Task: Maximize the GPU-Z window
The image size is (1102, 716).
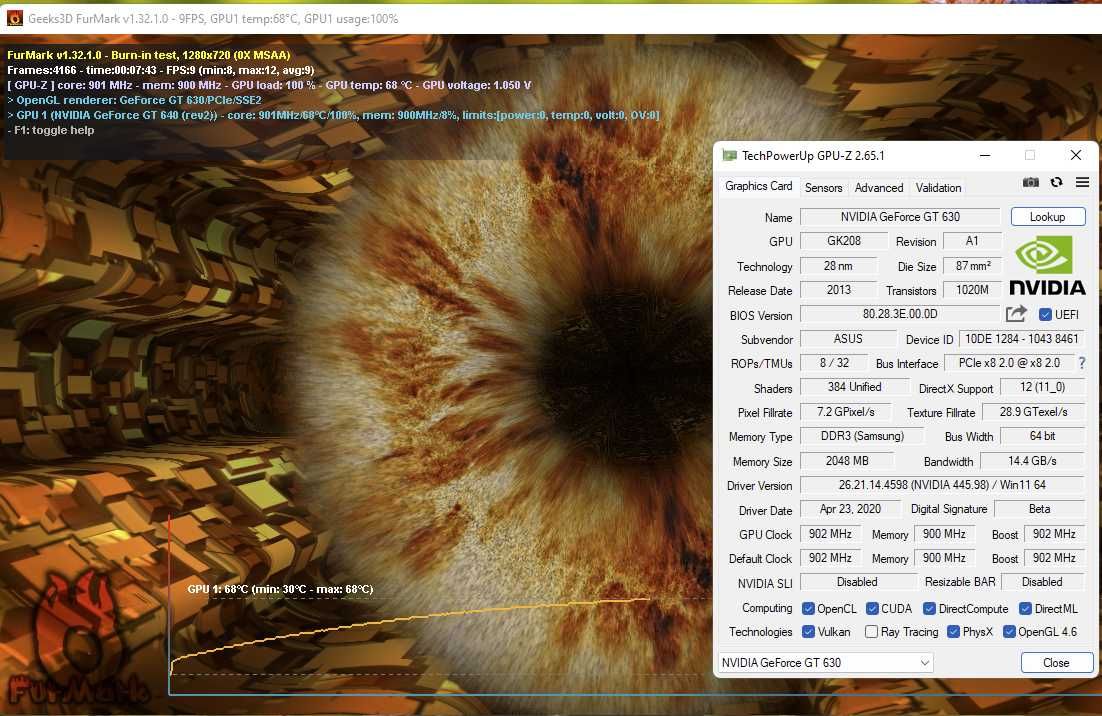Action: (1030, 155)
